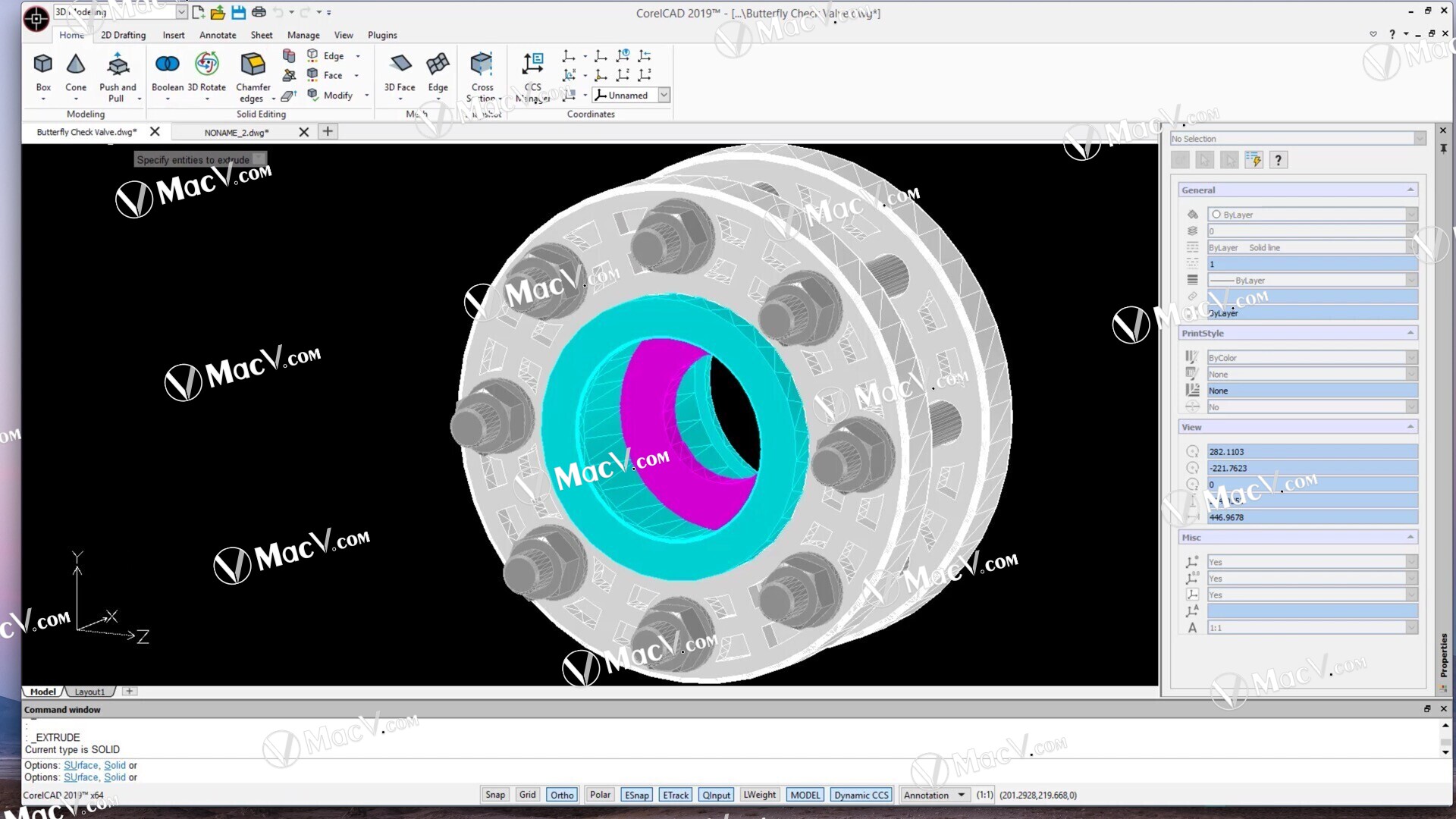Screen dimensions: 1456x819
Task: Click the properties help question mark button
Action: pyautogui.click(x=1279, y=159)
